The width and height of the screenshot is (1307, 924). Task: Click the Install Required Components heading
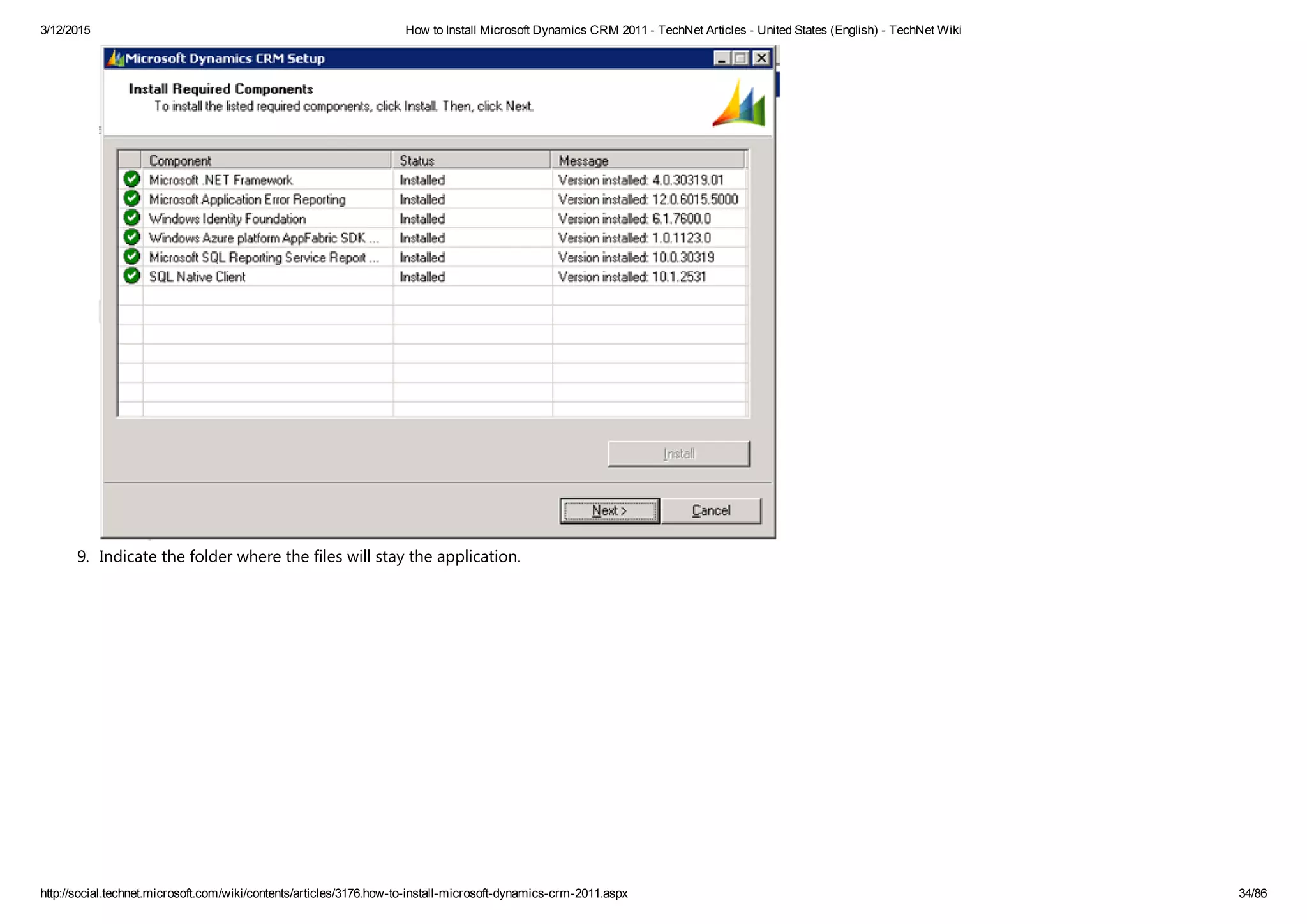221,89
